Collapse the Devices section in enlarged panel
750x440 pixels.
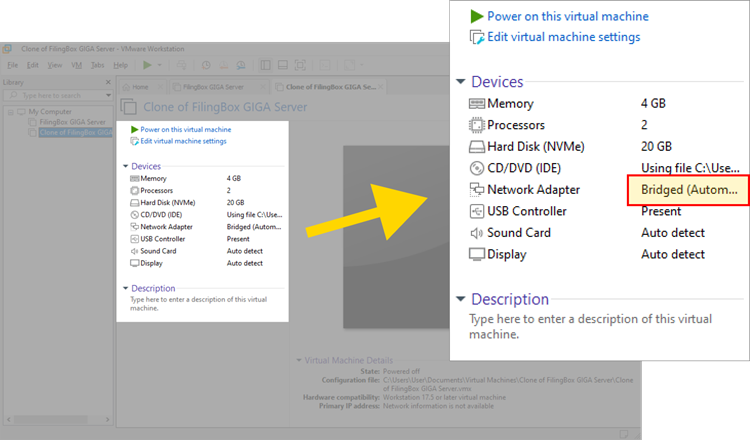460,82
